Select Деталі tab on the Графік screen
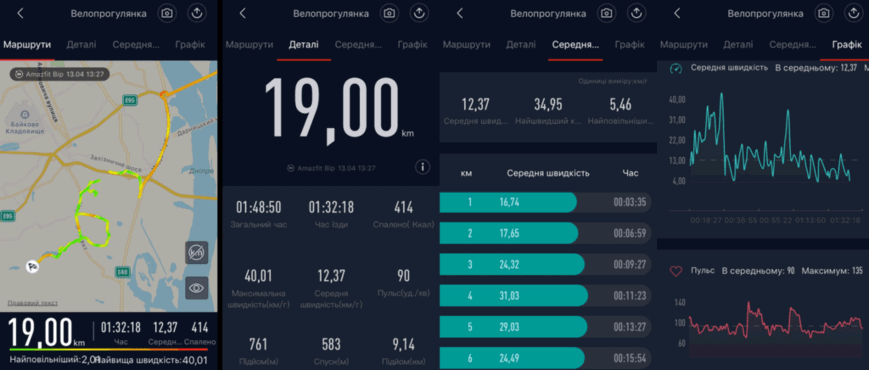 click(738, 45)
